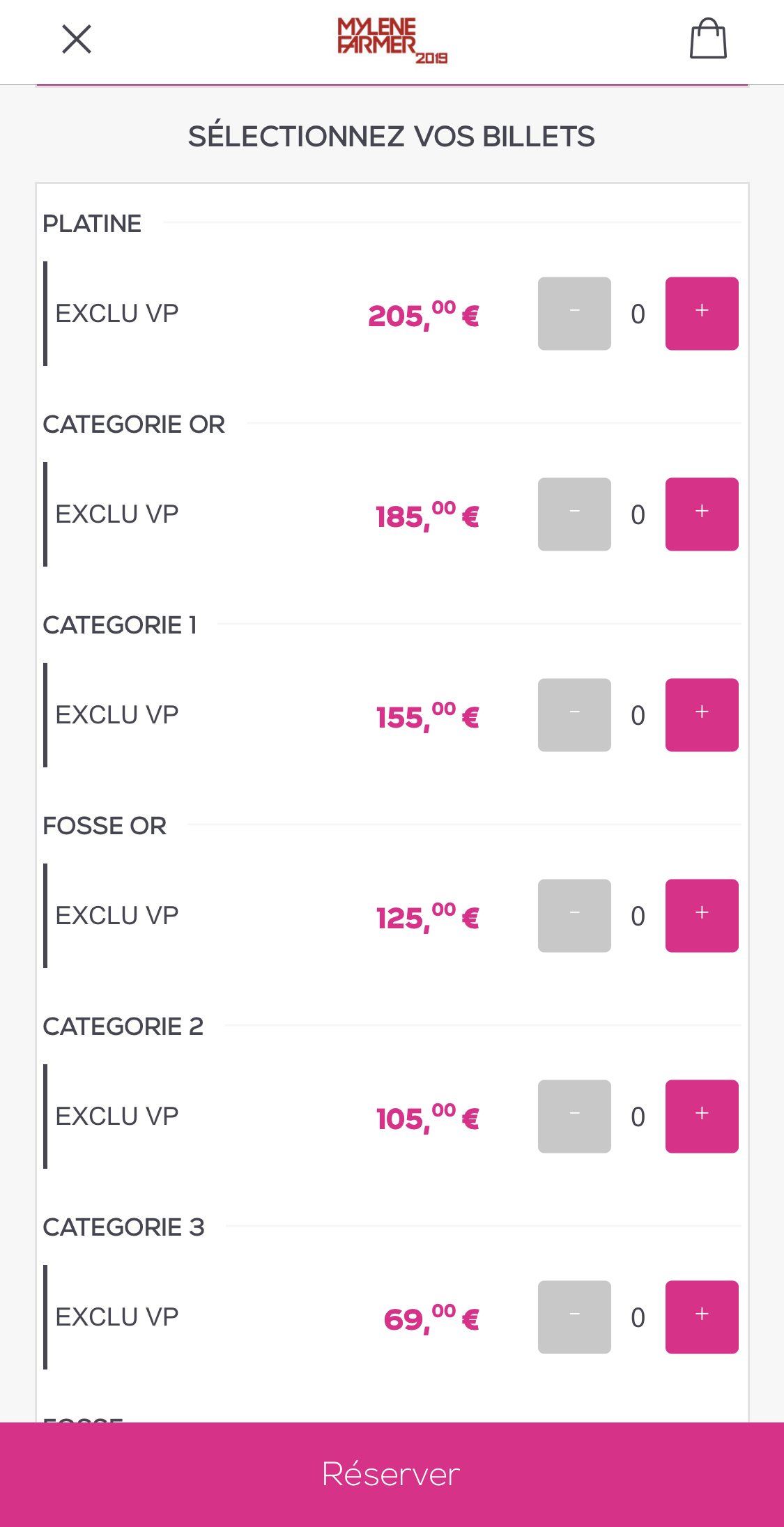Image resolution: width=784 pixels, height=1527 pixels.
Task: Add one CATEGORIE 1 ticket
Action: point(701,715)
